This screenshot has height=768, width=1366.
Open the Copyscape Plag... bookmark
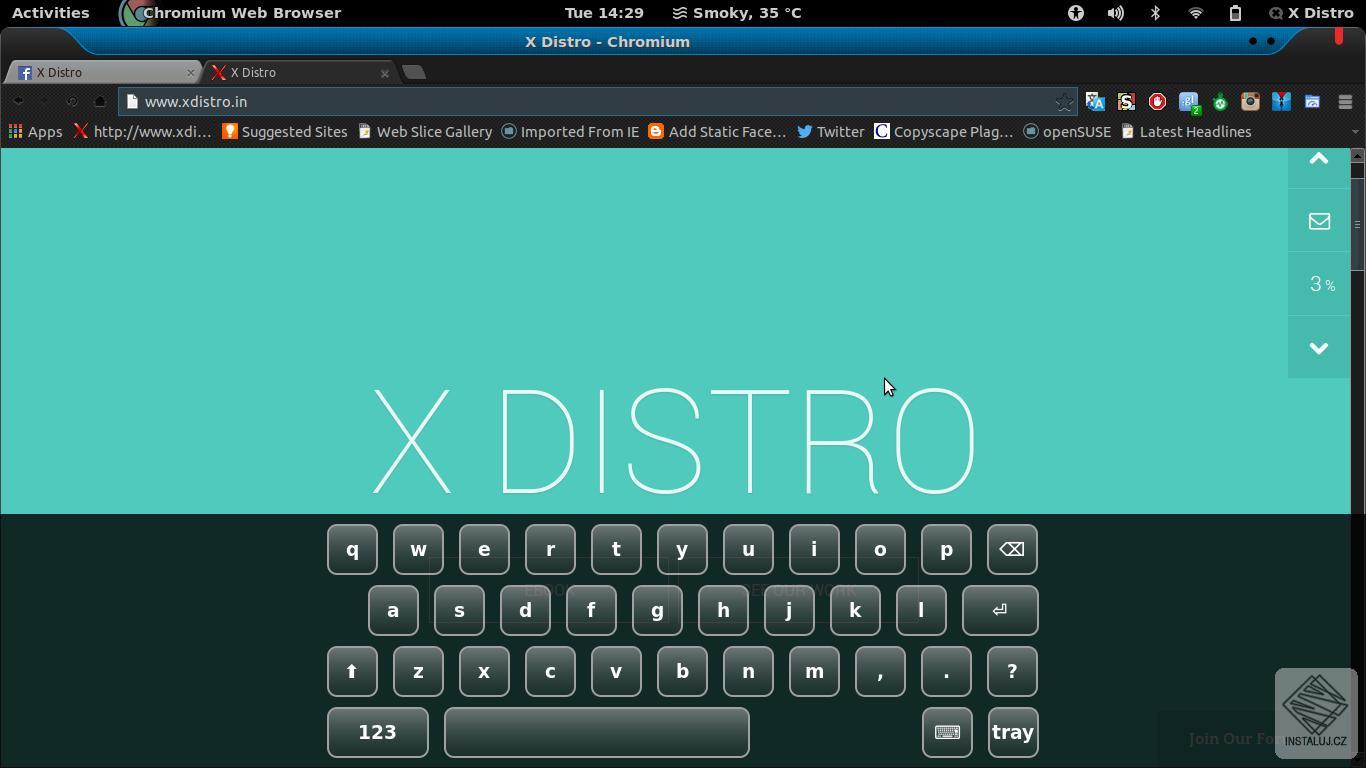[x=944, y=132]
